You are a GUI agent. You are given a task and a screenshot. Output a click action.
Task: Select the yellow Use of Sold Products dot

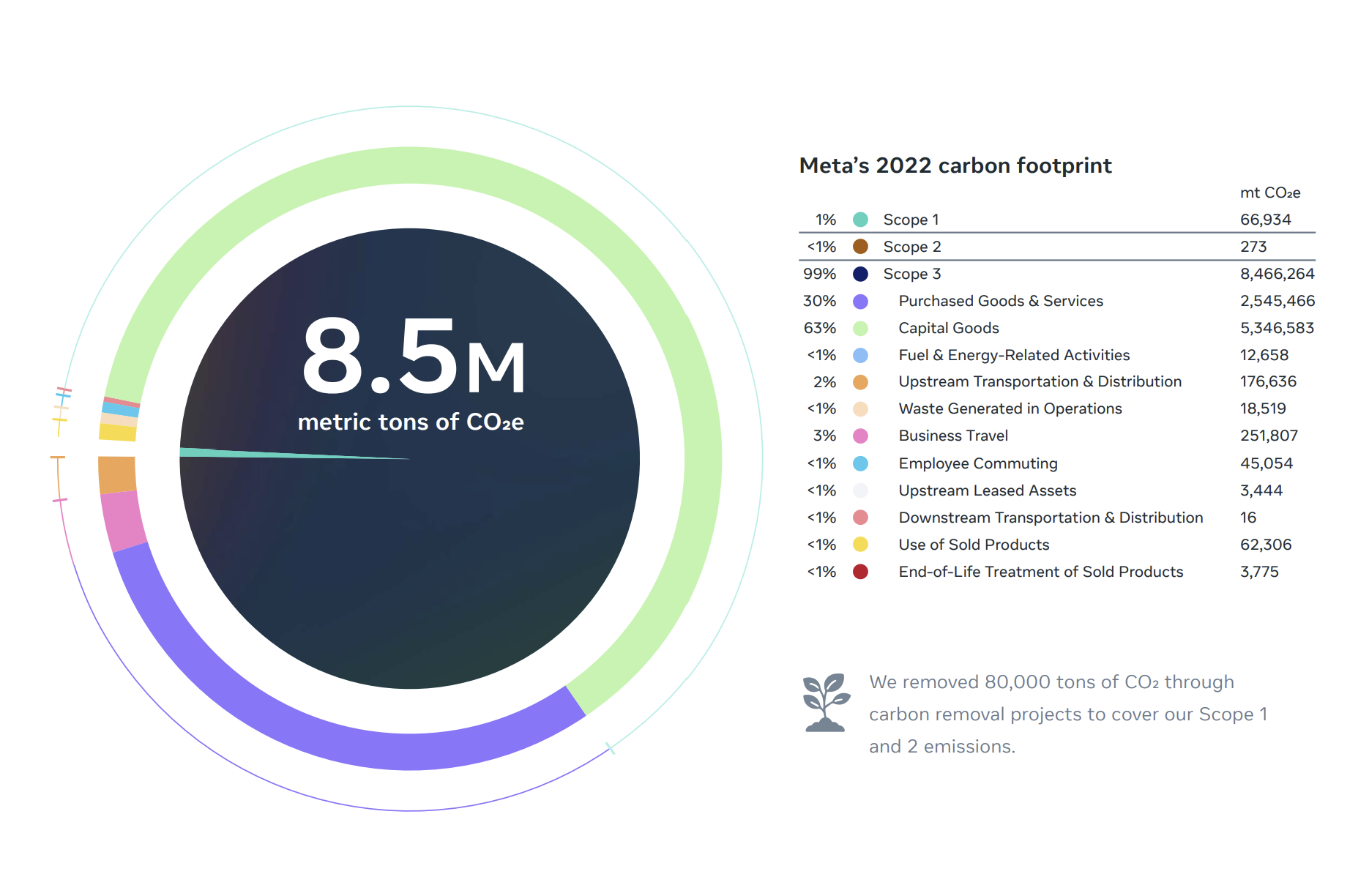tap(860, 545)
